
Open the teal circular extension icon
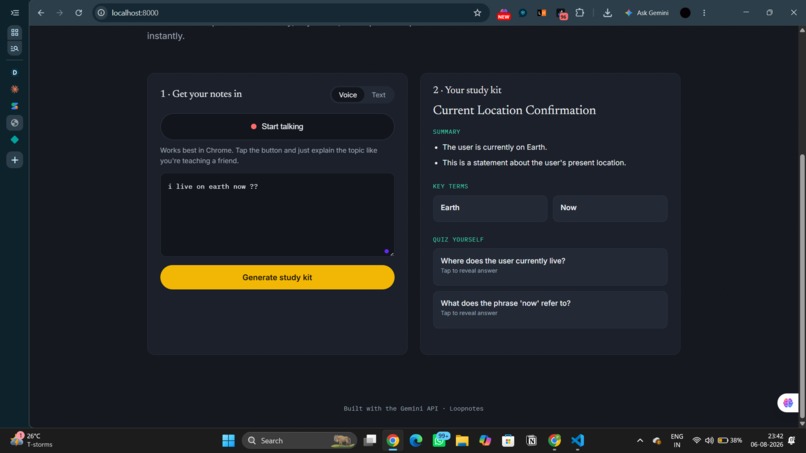click(523, 13)
